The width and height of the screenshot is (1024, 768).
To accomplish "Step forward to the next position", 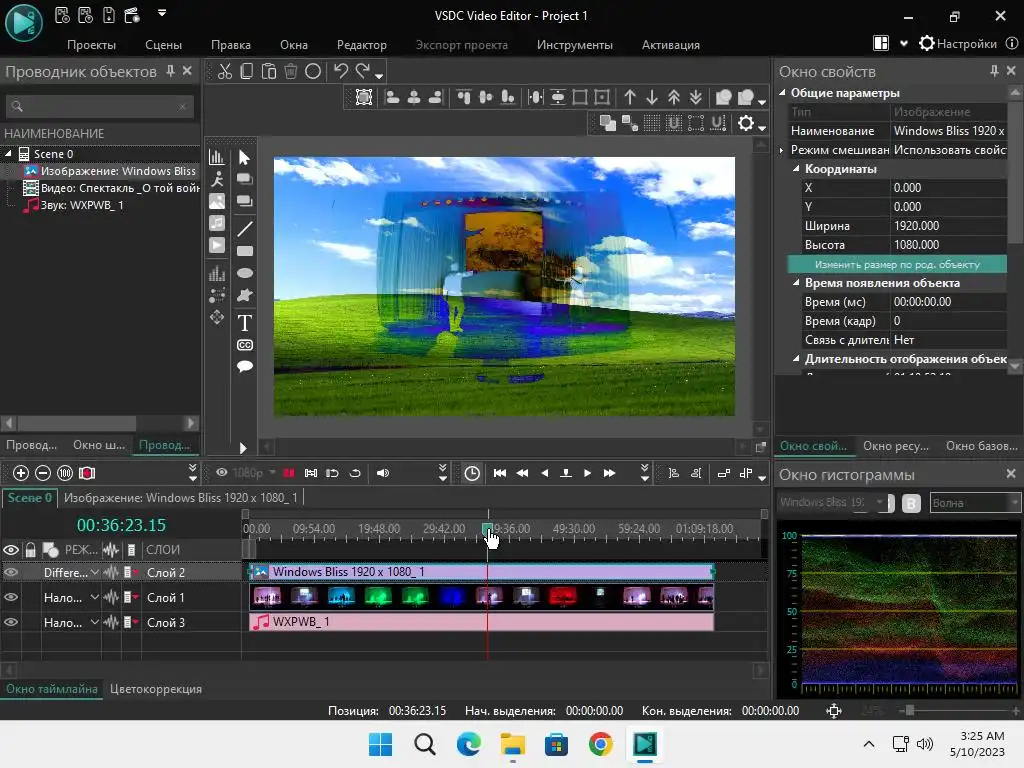I will 609,473.
